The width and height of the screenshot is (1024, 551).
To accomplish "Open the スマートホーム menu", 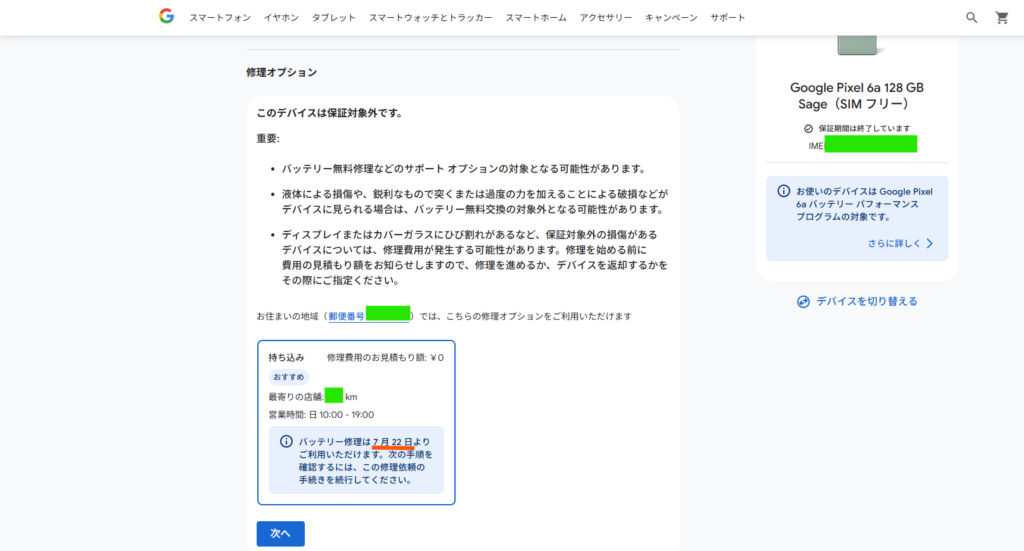I will point(536,18).
